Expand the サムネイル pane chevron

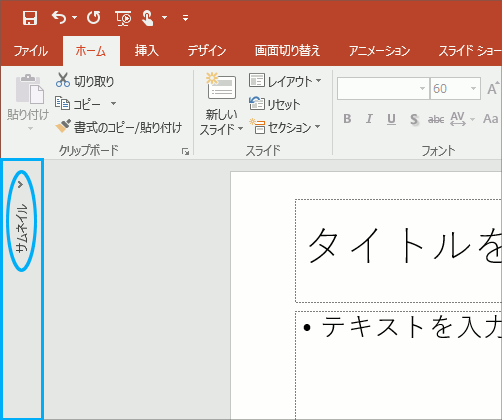tap(21, 184)
